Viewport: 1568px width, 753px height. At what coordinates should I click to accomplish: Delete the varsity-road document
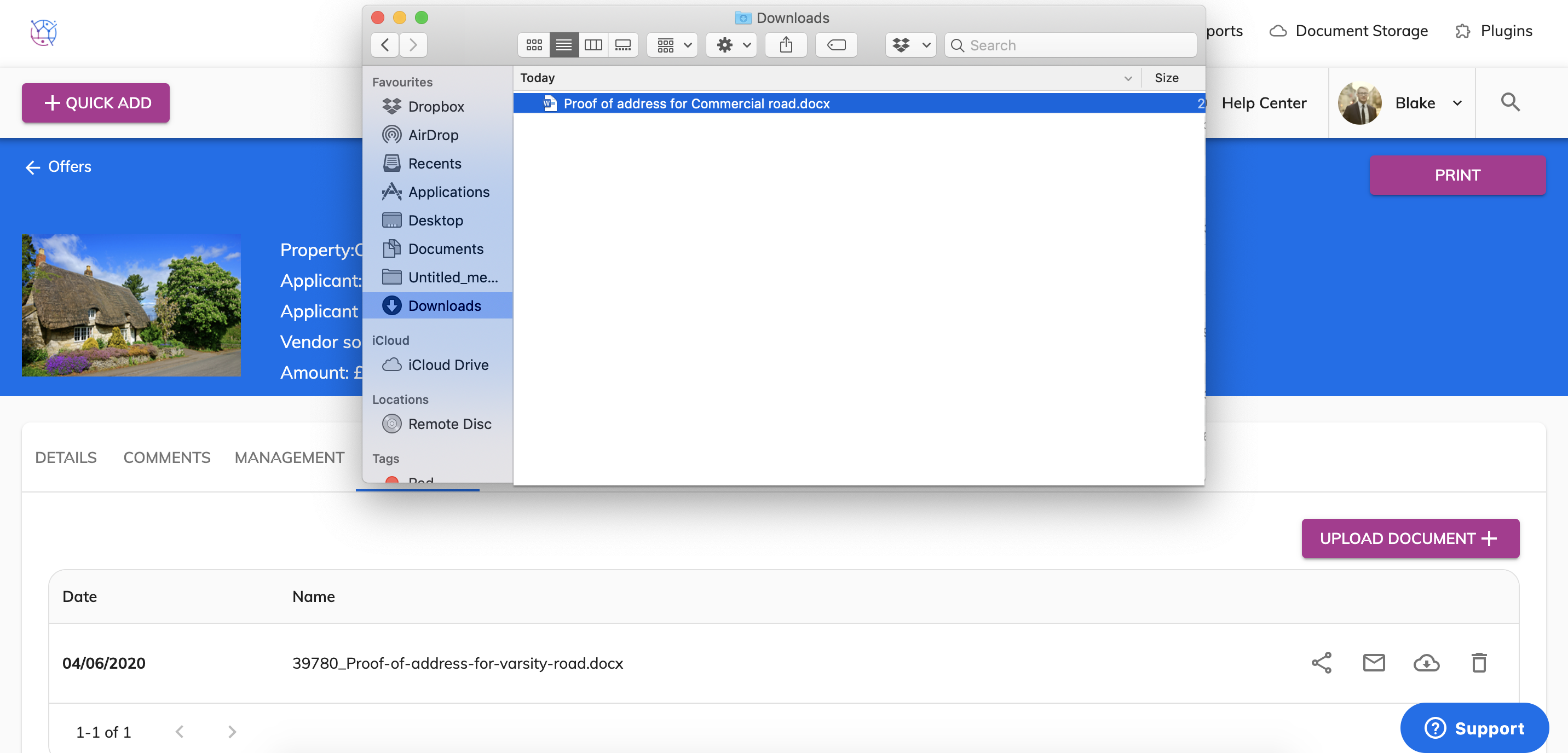(1480, 663)
